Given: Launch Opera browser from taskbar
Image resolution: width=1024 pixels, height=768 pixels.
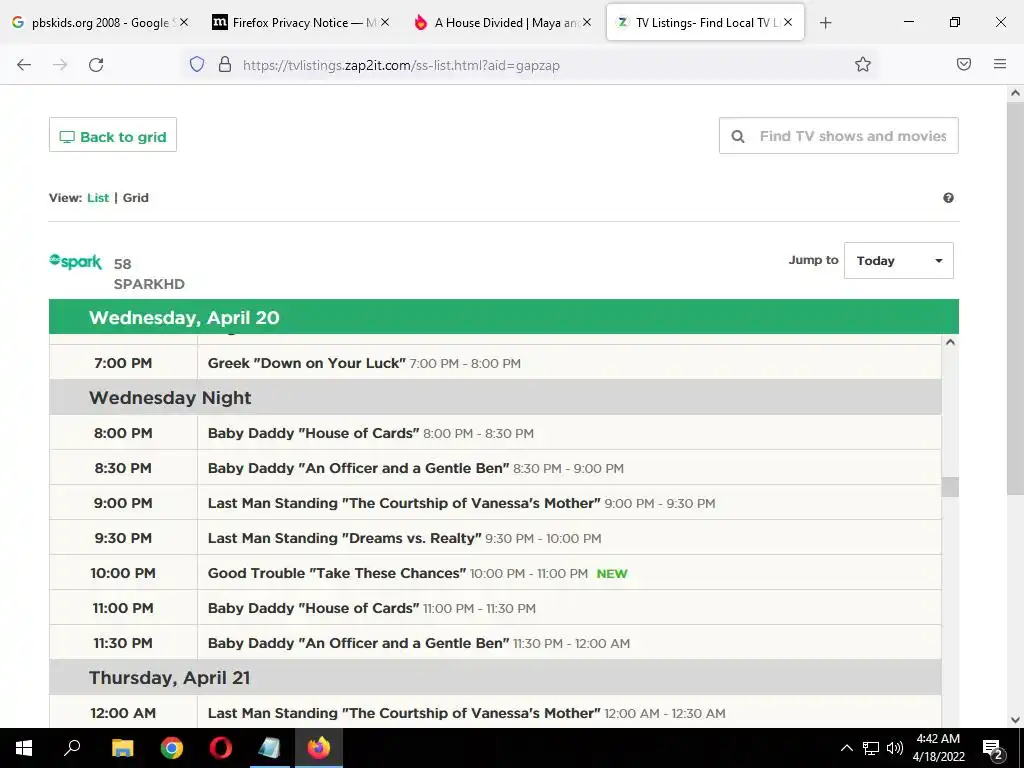Looking at the screenshot, I should 221,748.
